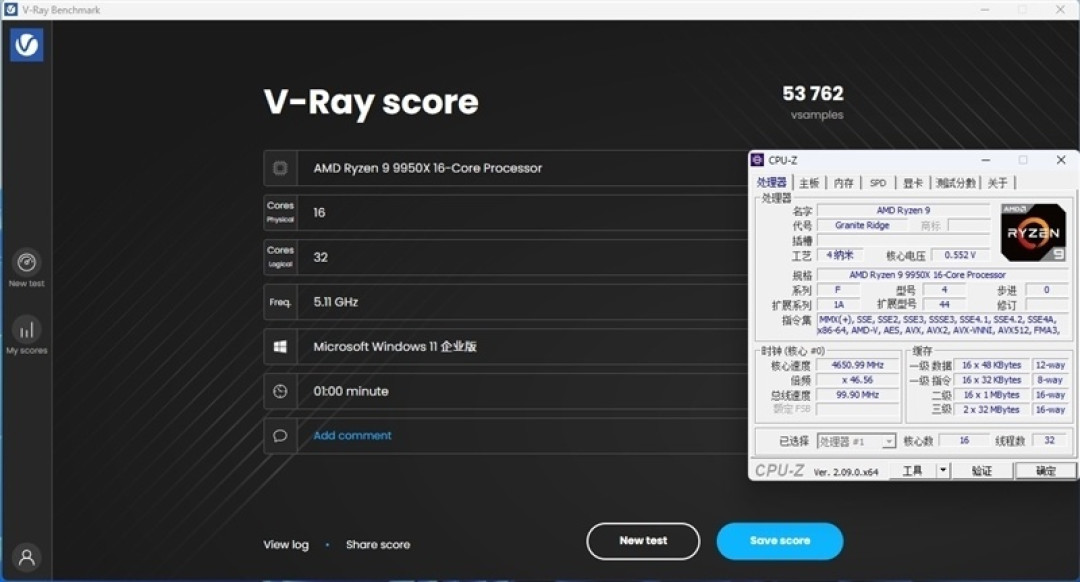
Task: Click the V-Ray score heading
Action: tap(371, 102)
